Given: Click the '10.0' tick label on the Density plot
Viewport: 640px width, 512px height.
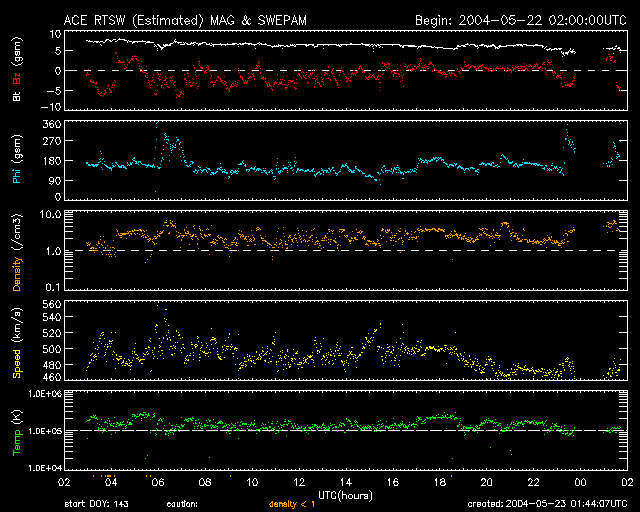Looking at the screenshot, I should click(x=51, y=215).
